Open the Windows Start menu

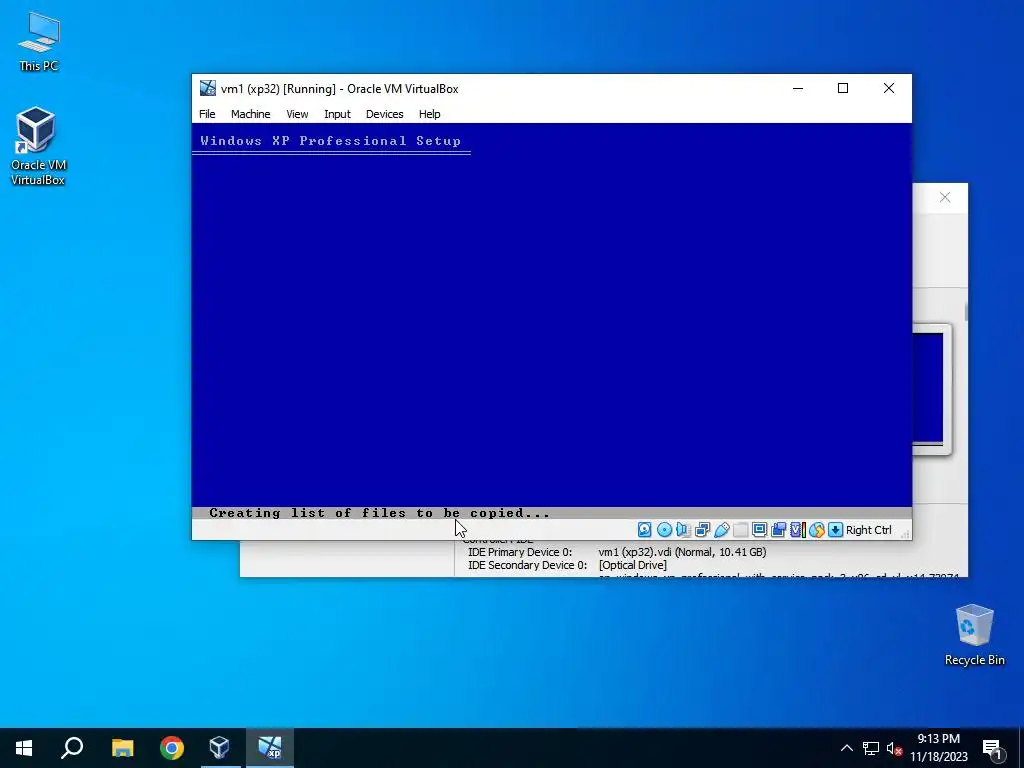24,748
